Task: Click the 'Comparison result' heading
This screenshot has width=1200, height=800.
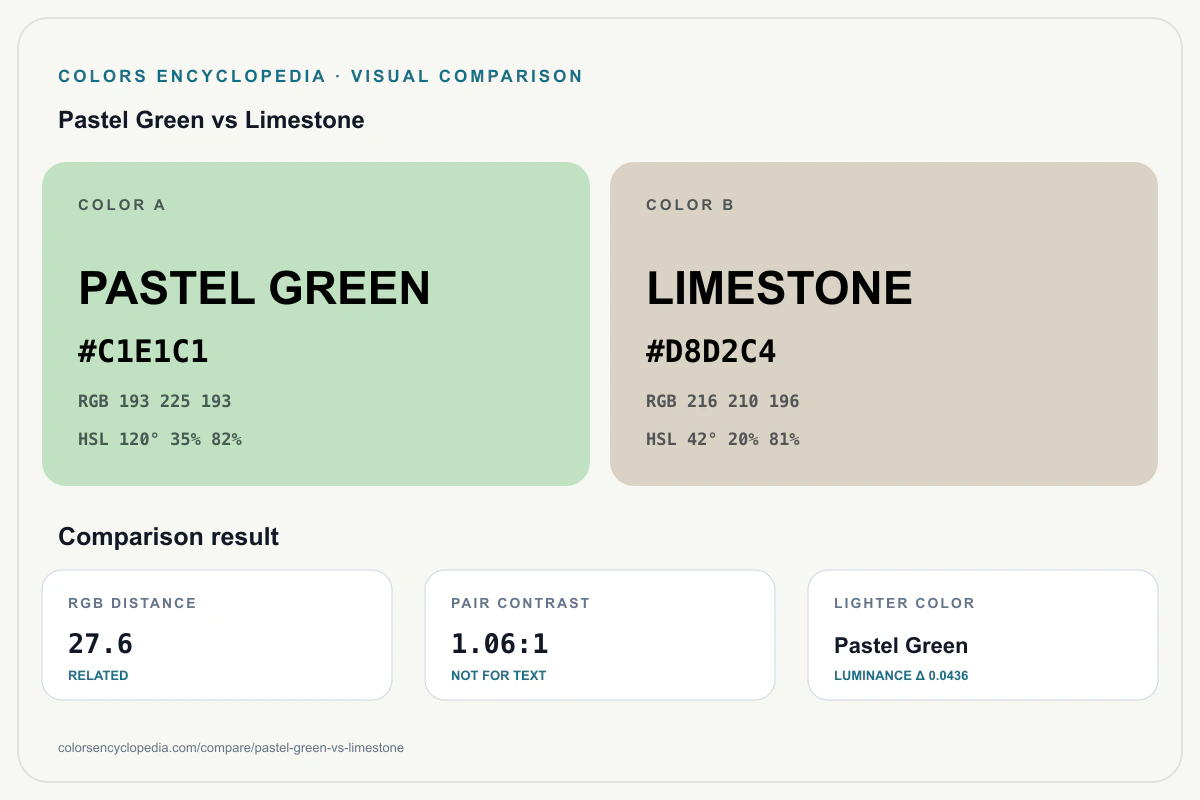Action: click(168, 537)
